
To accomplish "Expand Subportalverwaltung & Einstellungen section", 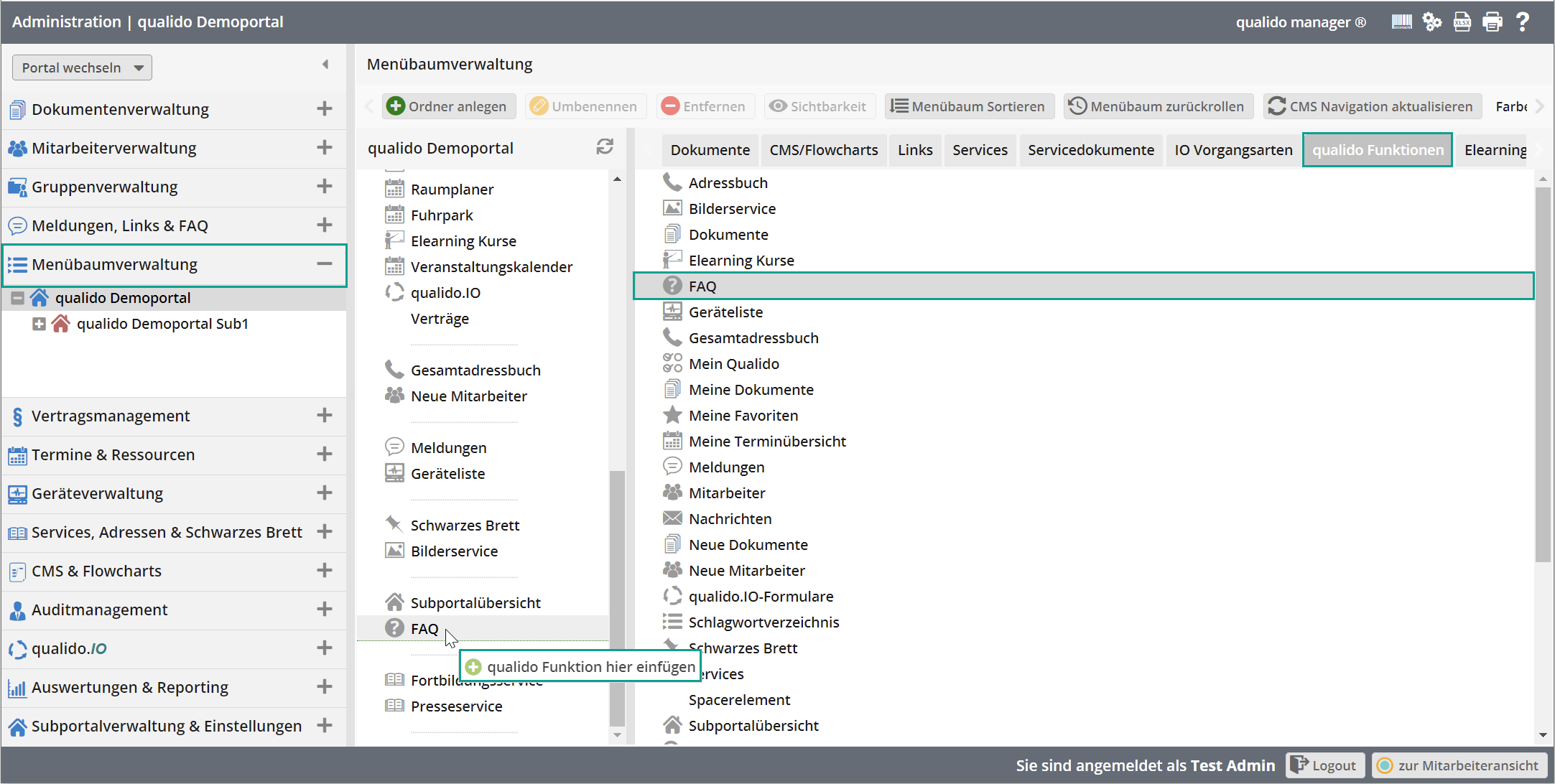I will click(x=325, y=726).
